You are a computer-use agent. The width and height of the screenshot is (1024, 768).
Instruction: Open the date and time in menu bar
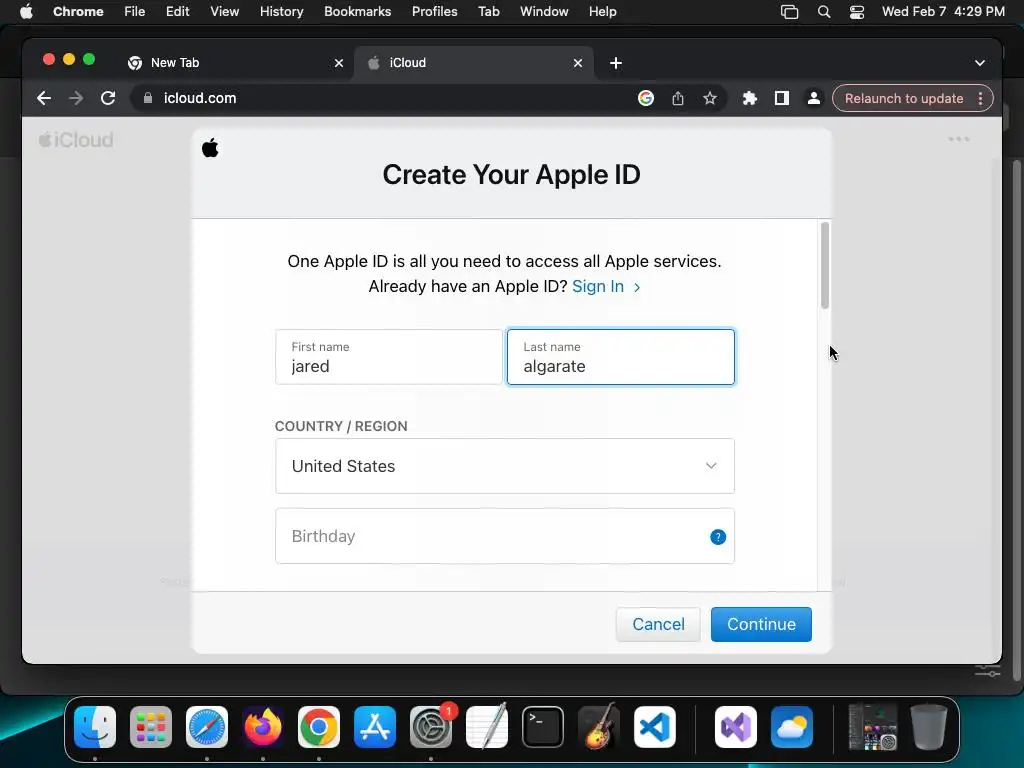[x=943, y=12]
